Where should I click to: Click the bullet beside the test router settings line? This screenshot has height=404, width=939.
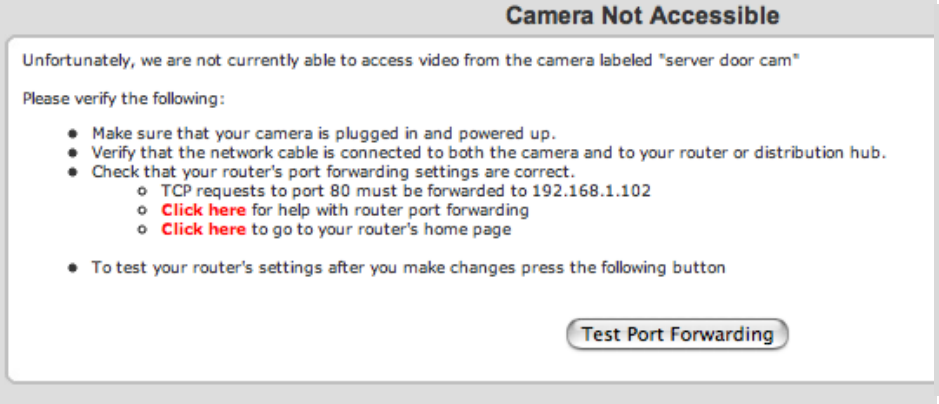pos(72,269)
